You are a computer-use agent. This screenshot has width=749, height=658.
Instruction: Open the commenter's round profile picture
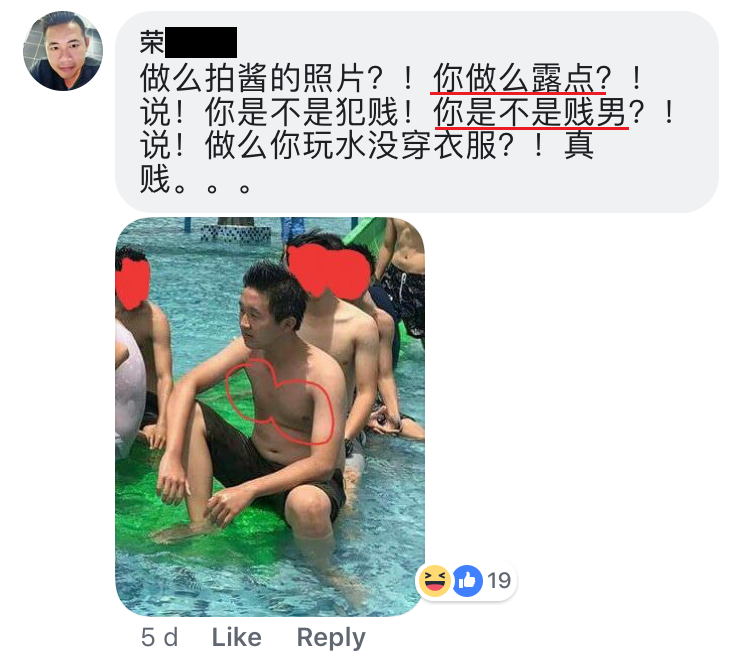(63, 51)
